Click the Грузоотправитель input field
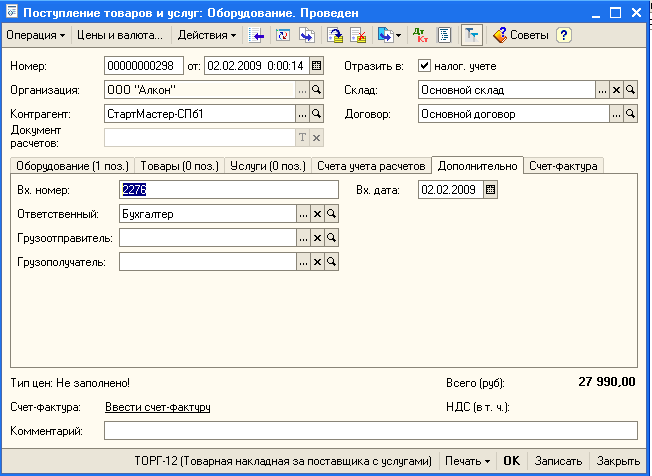This screenshot has width=652, height=476. tap(208, 238)
